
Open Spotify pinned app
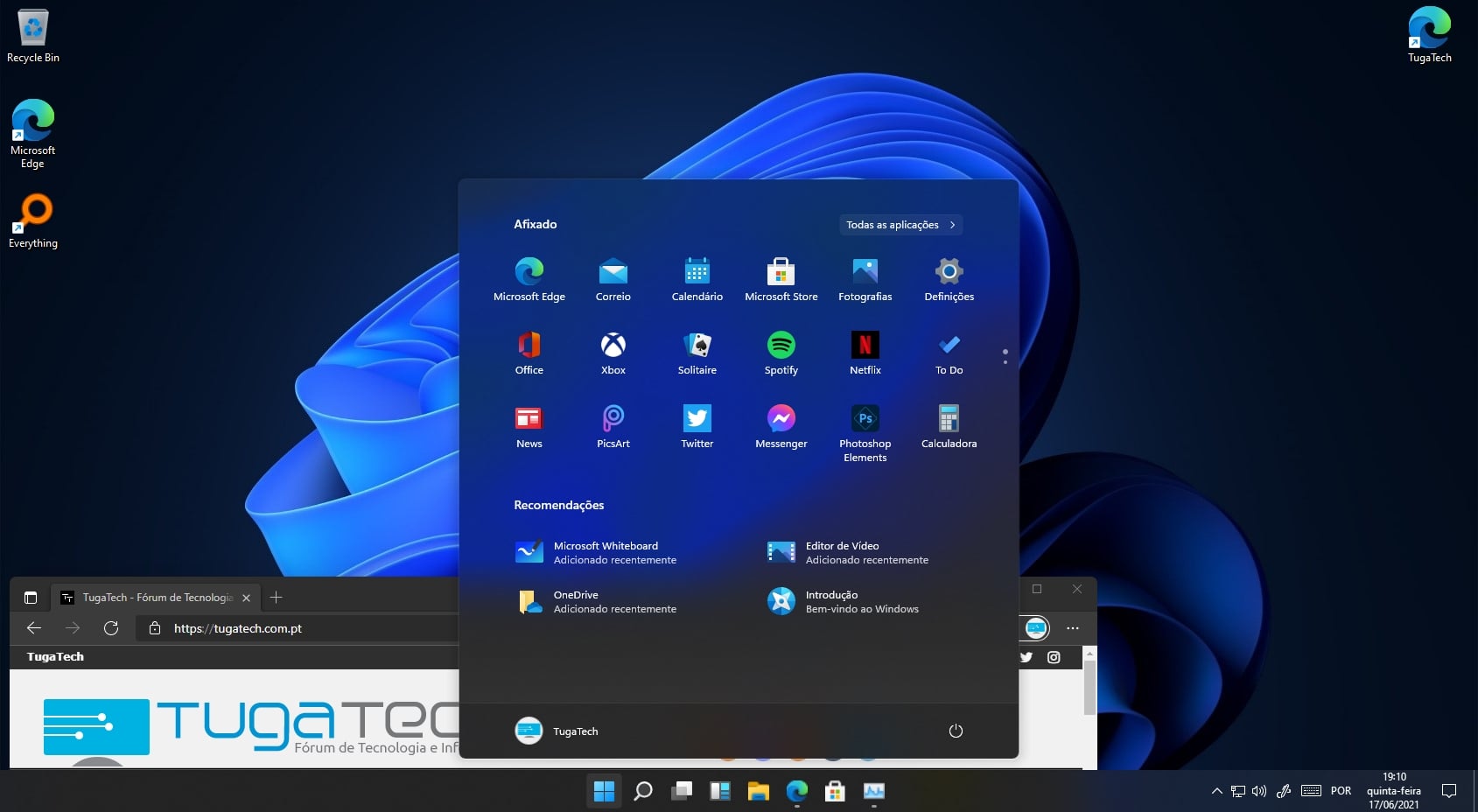click(781, 353)
